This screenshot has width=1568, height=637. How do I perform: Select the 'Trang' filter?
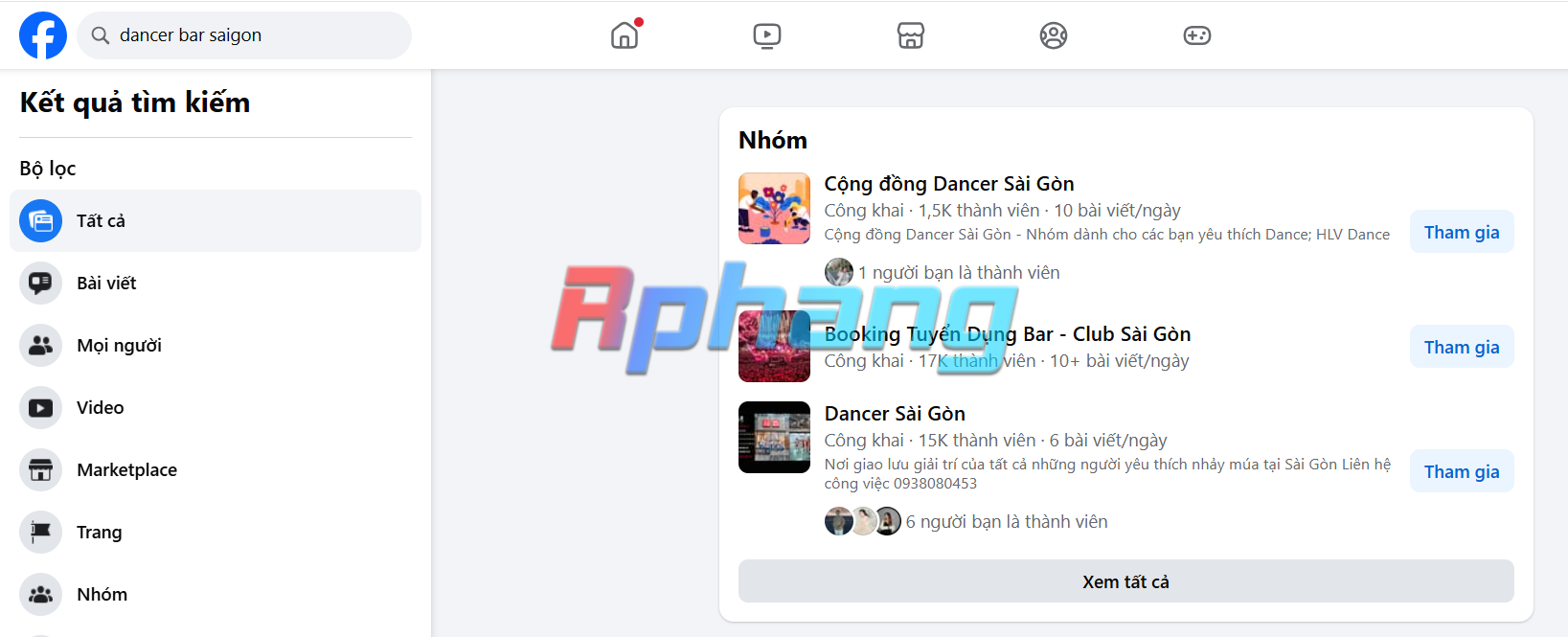tap(216, 533)
